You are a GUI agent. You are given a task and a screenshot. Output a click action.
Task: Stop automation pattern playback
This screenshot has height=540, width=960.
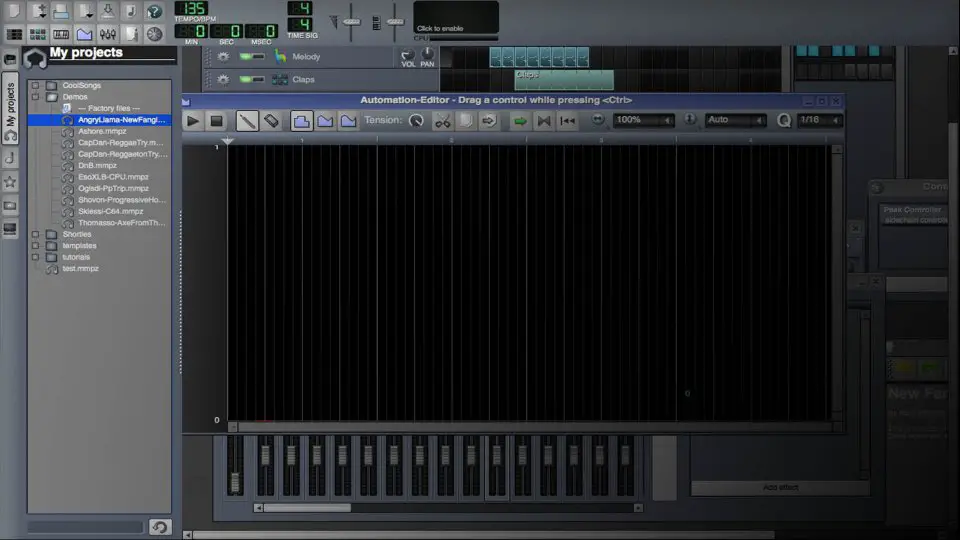(x=216, y=121)
